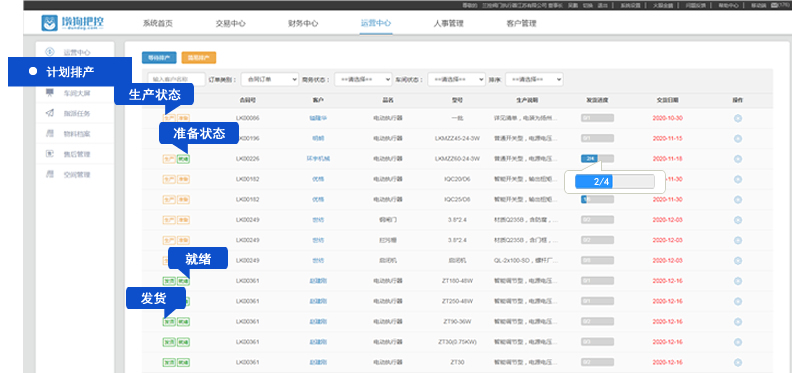
Task: Click delivery date 2020-11-15
Action: click(x=667, y=138)
